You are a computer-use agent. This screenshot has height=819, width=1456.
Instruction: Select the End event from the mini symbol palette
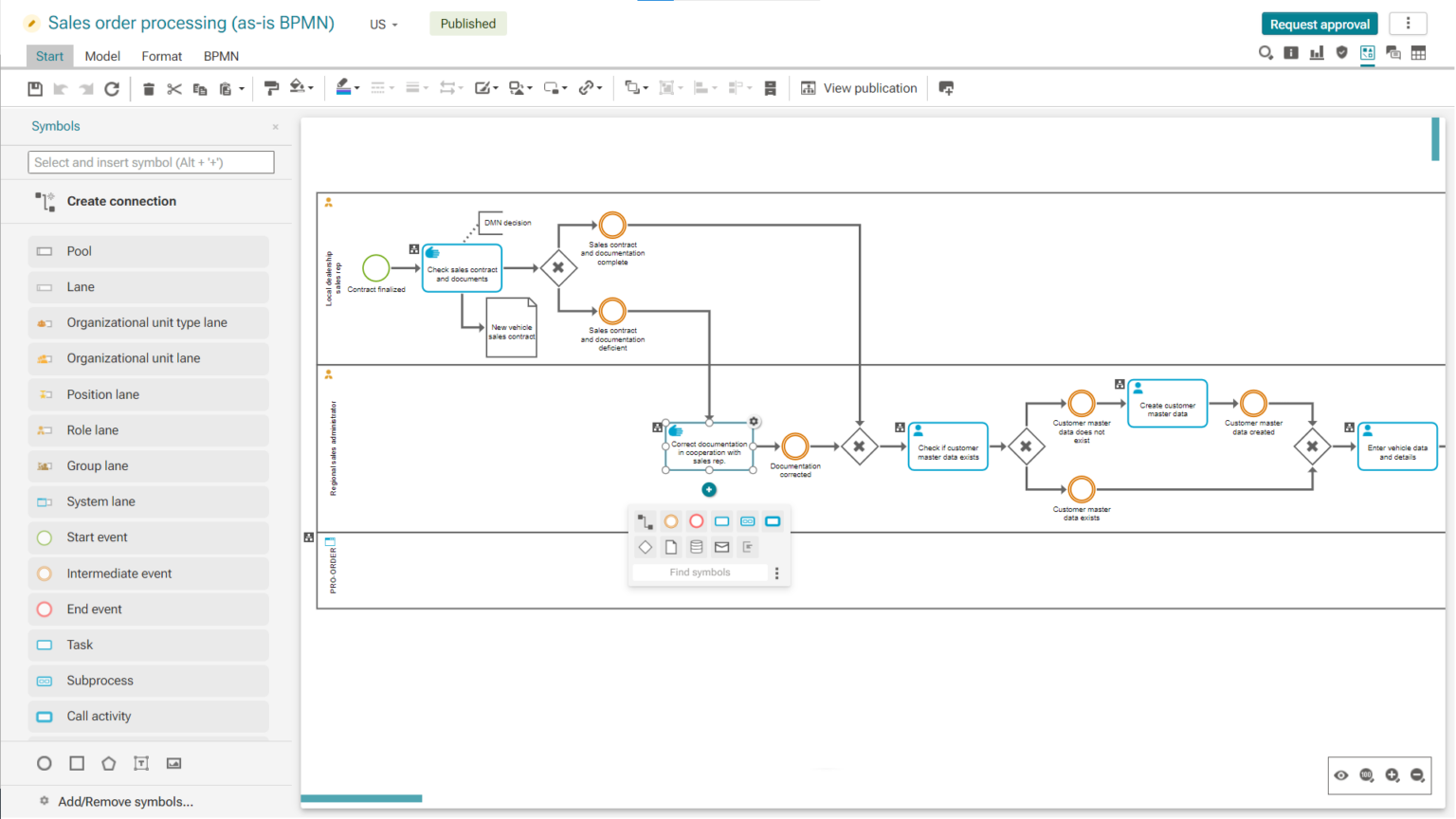[697, 520]
